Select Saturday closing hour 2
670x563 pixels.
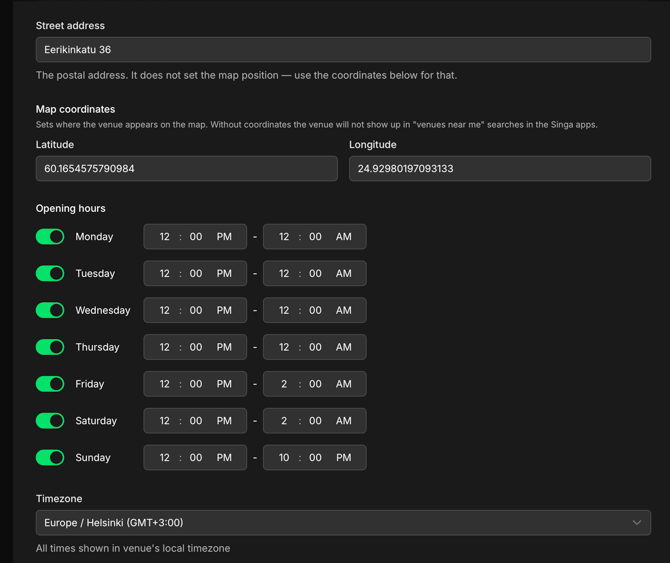point(284,421)
